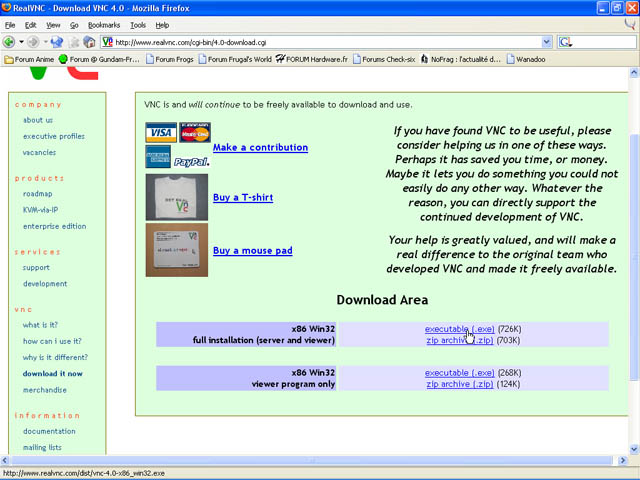Screen dimensions: 640x480
Task: Open the View menu
Action: [53, 25]
